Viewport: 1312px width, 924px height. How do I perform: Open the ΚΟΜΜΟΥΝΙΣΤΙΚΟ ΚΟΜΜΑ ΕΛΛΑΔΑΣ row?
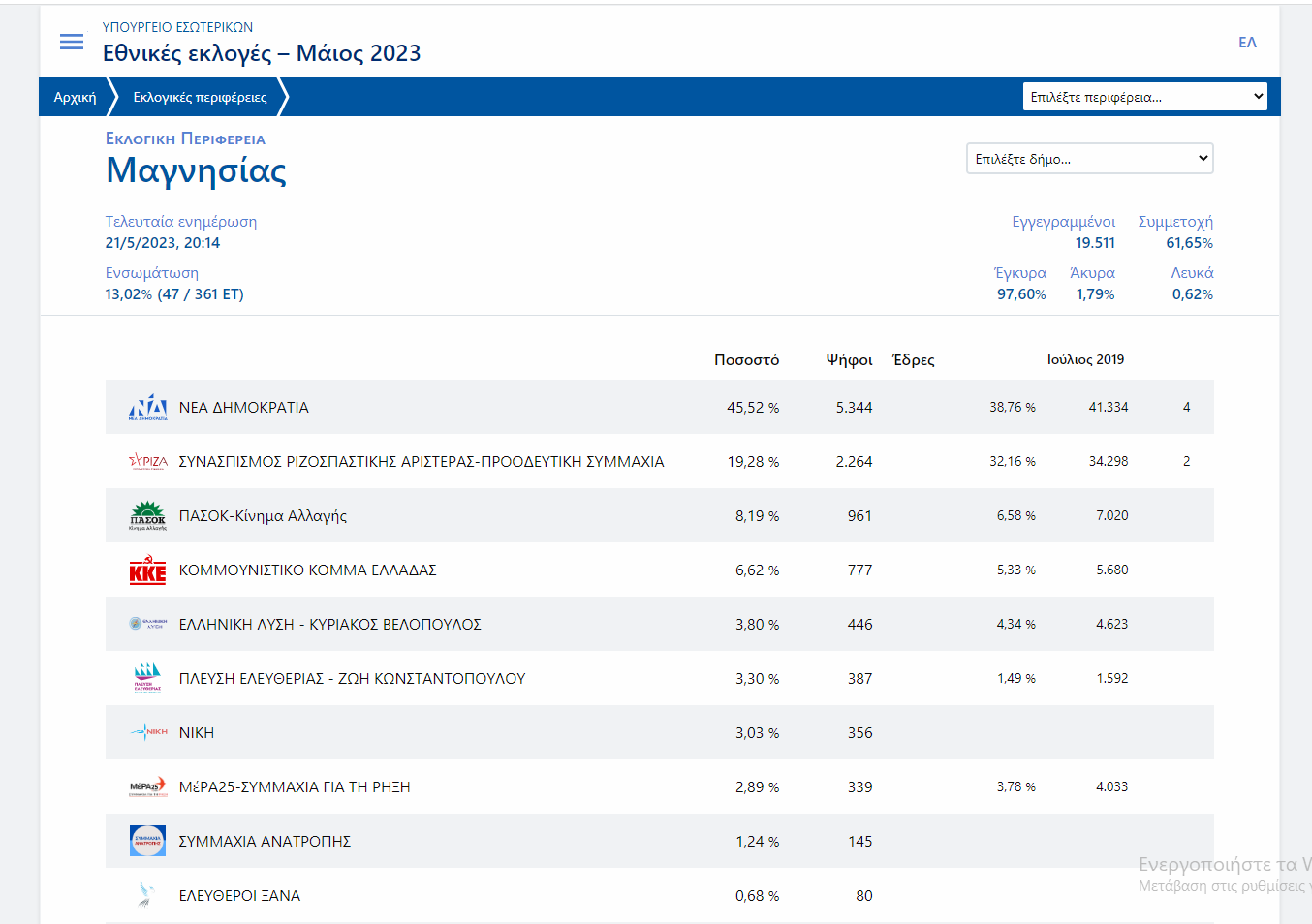[307, 570]
